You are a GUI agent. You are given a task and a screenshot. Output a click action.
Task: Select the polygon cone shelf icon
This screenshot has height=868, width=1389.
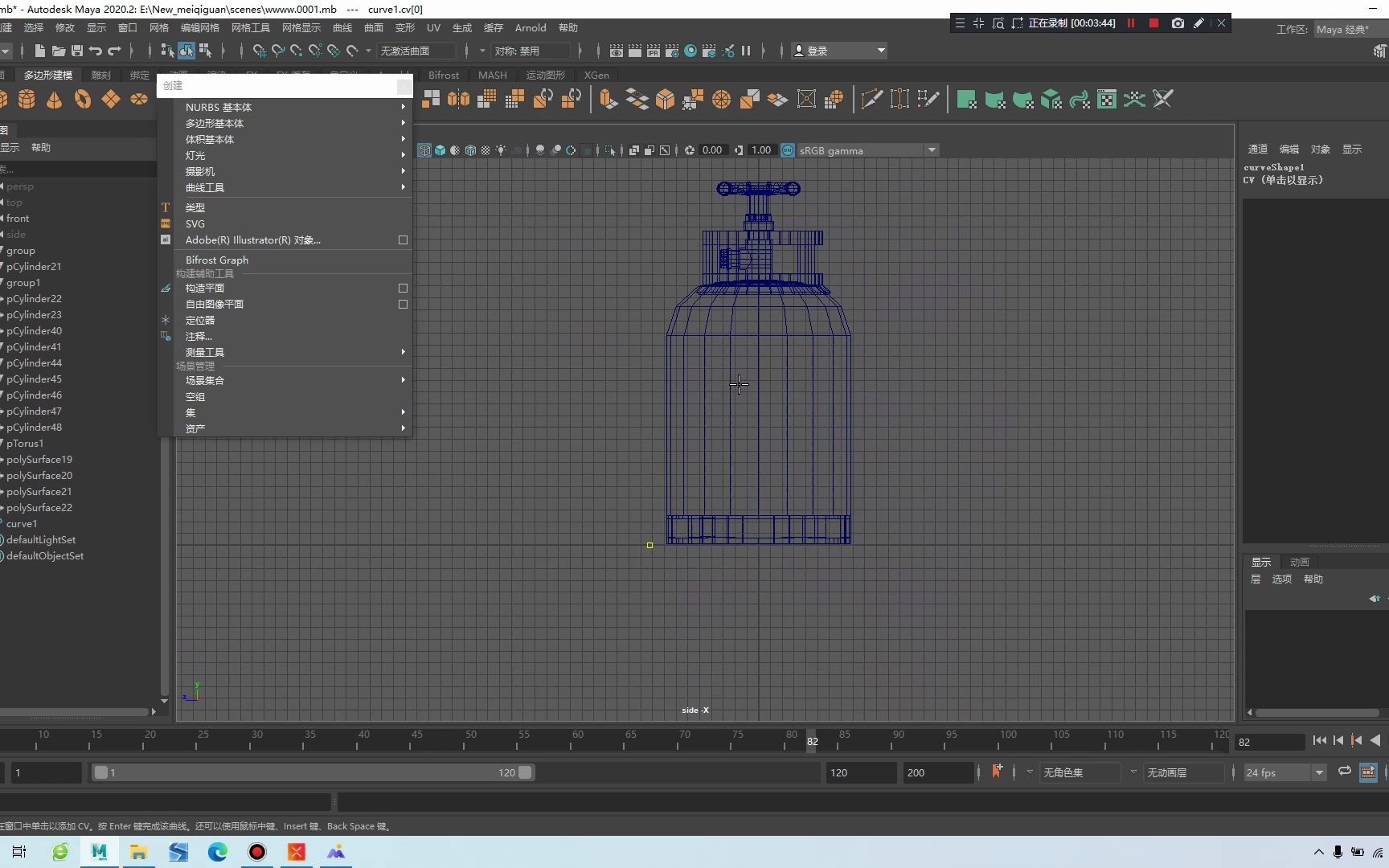(x=55, y=99)
